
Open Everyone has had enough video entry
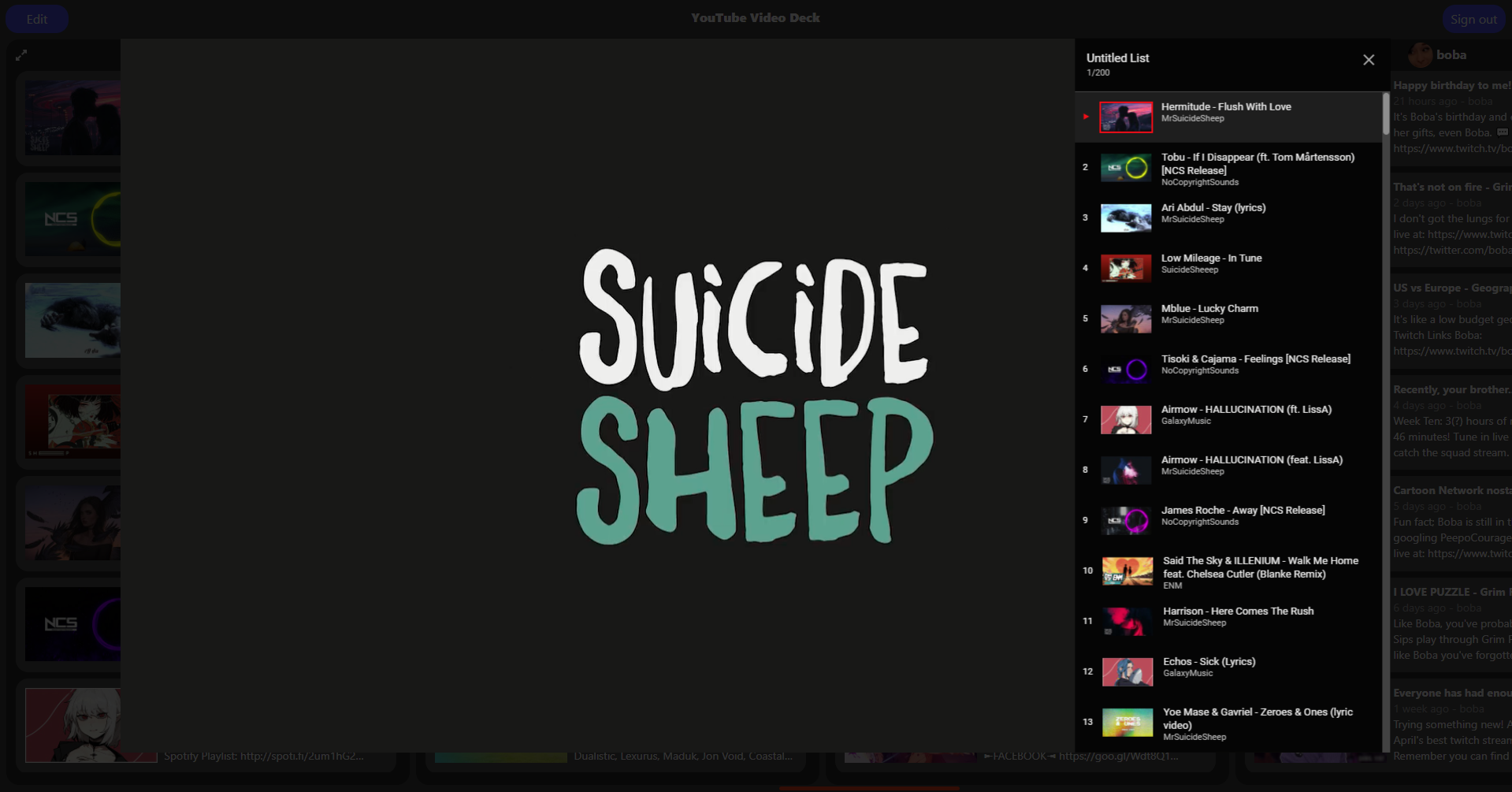1451,725
